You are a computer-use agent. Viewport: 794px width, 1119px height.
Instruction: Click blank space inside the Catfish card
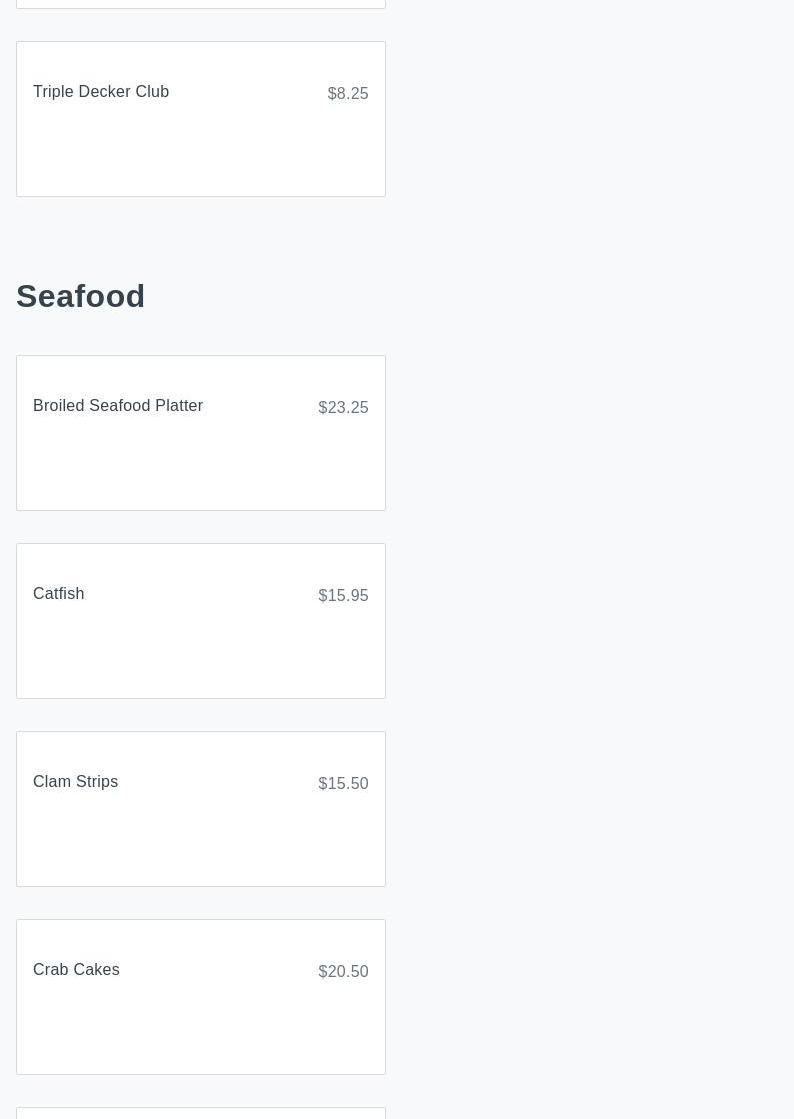pyautogui.click(x=200, y=650)
